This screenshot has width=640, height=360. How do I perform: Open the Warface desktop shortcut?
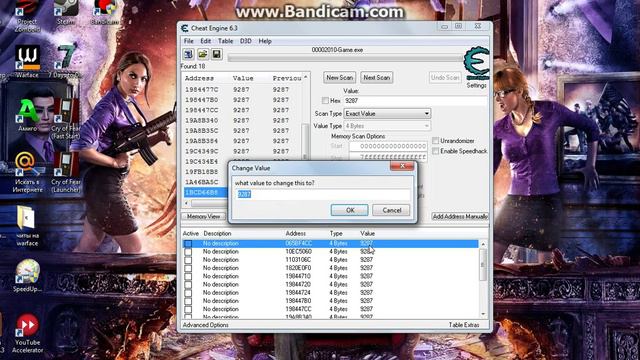pyautogui.click(x=27, y=62)
